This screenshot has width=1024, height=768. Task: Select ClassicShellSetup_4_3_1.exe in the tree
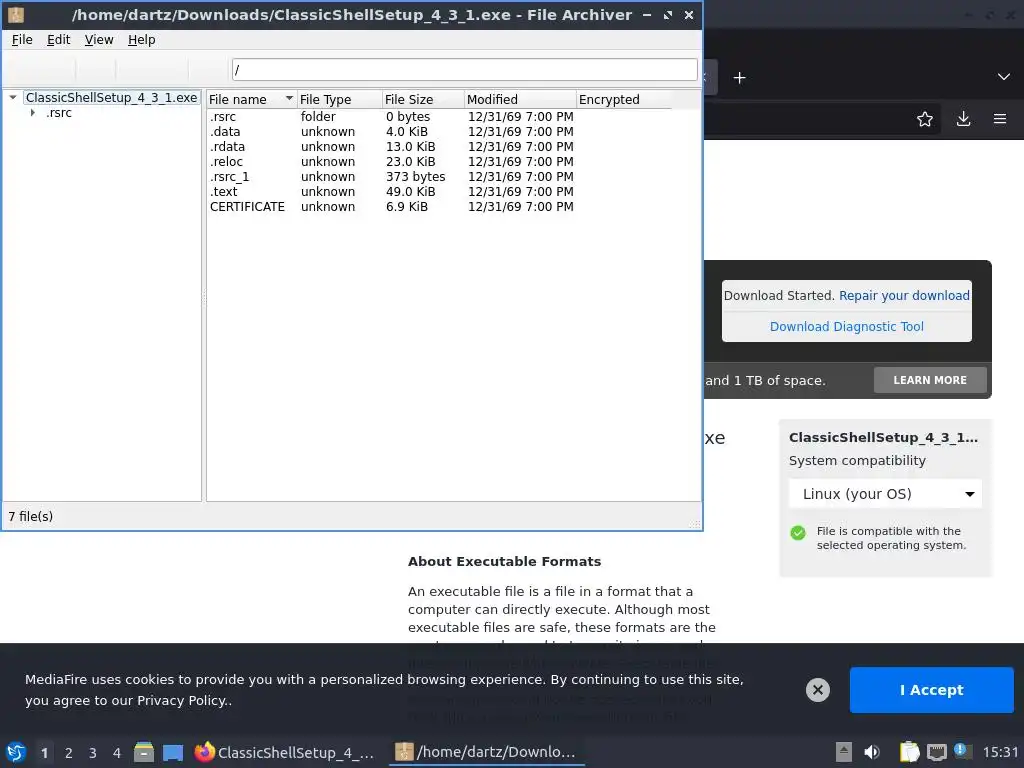point(111,97)
